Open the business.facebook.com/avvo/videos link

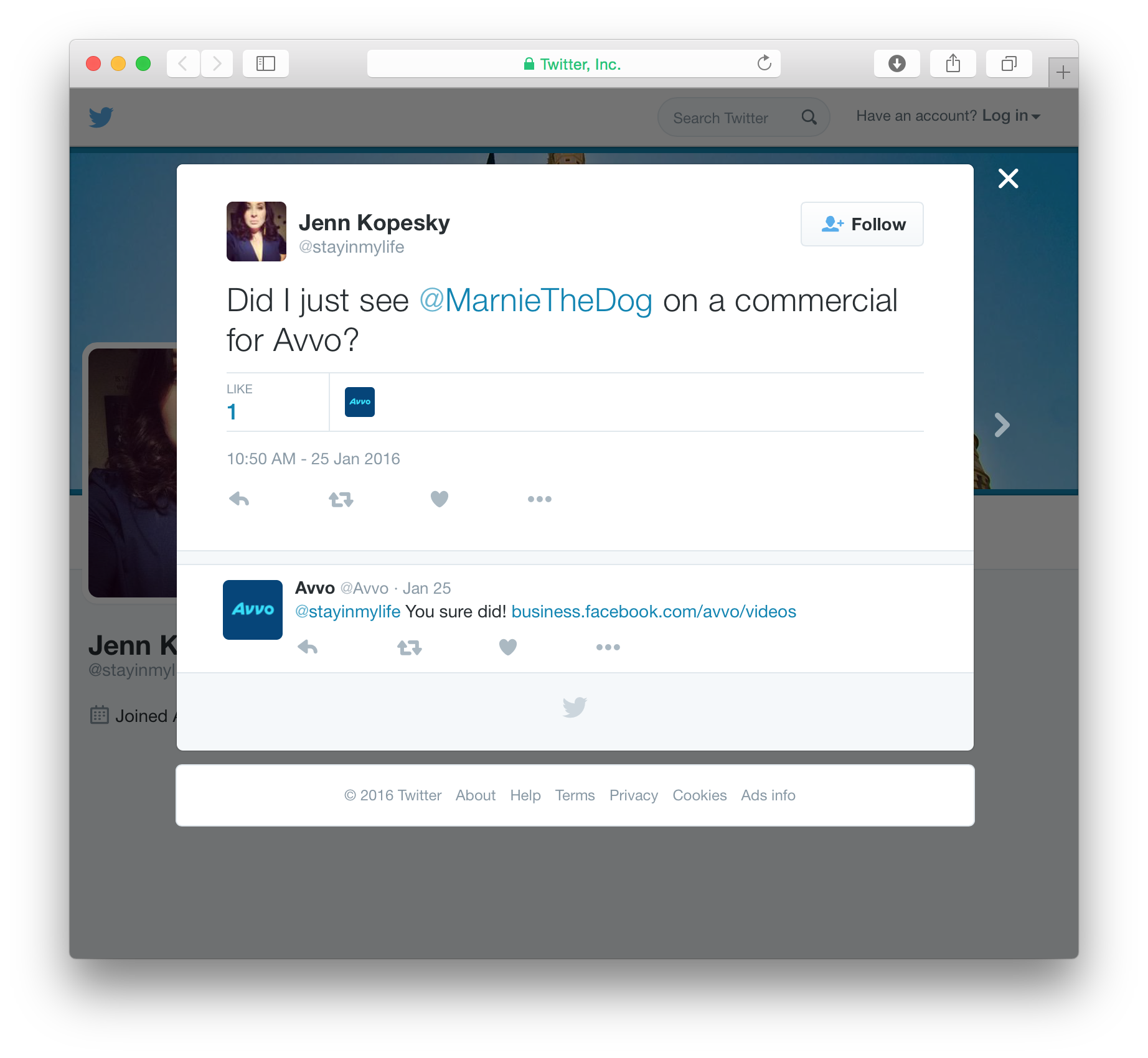click(654, 612)
